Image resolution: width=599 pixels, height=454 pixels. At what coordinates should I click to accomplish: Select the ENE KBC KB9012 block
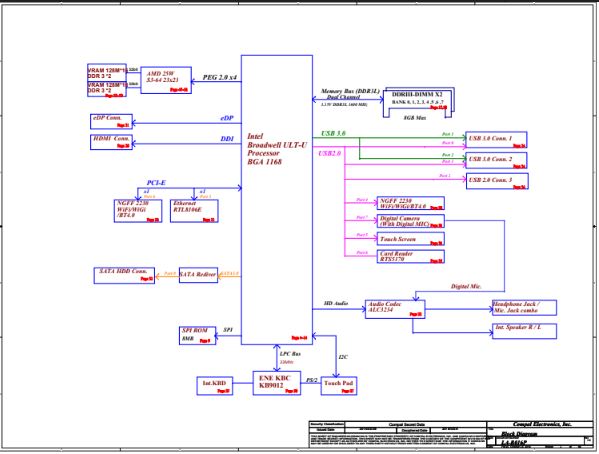coord(277,383)
